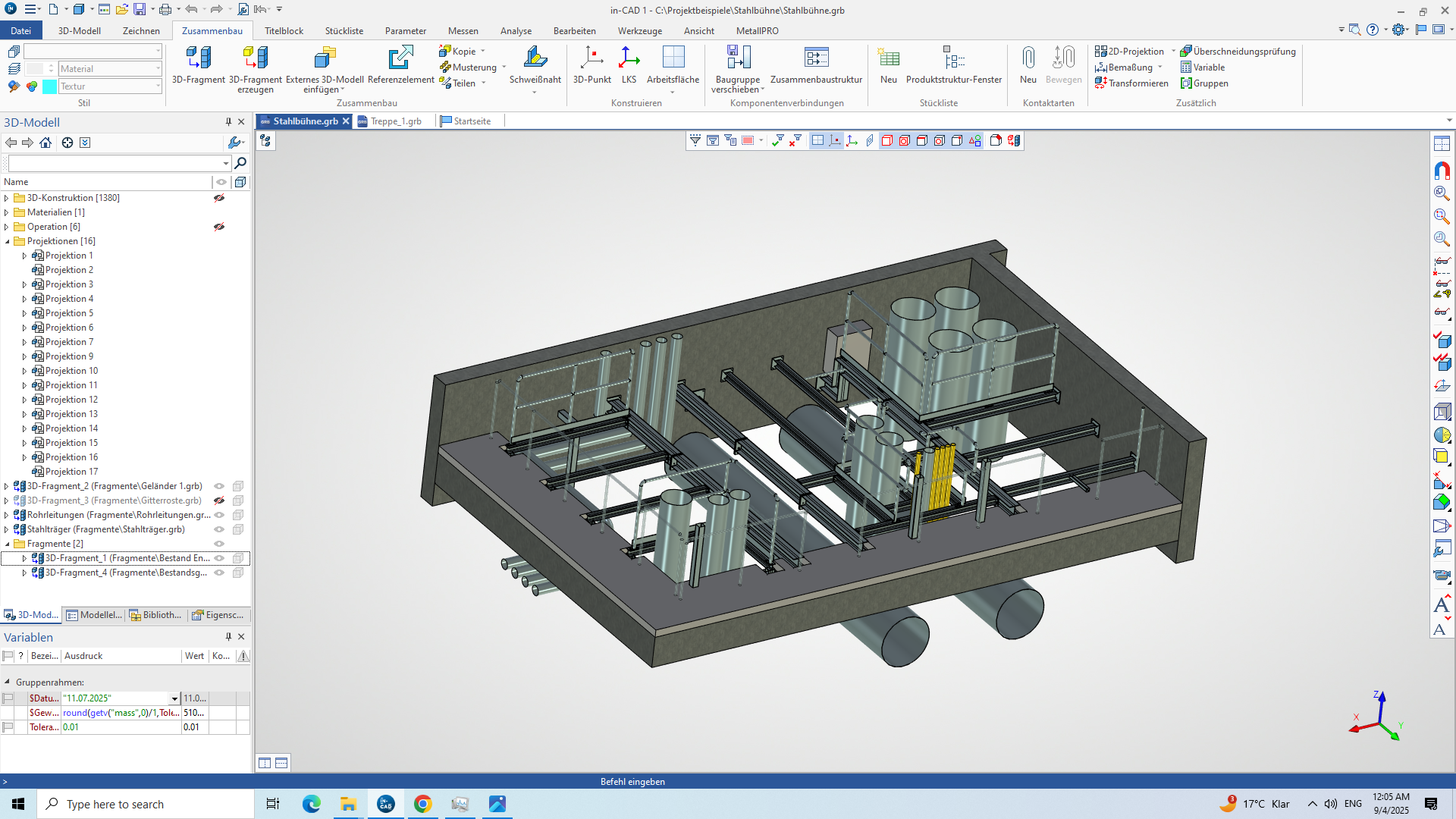1456x819 pixels.
Task: Open the Analyse ribbon menu
Action: [x=516, y=30]
